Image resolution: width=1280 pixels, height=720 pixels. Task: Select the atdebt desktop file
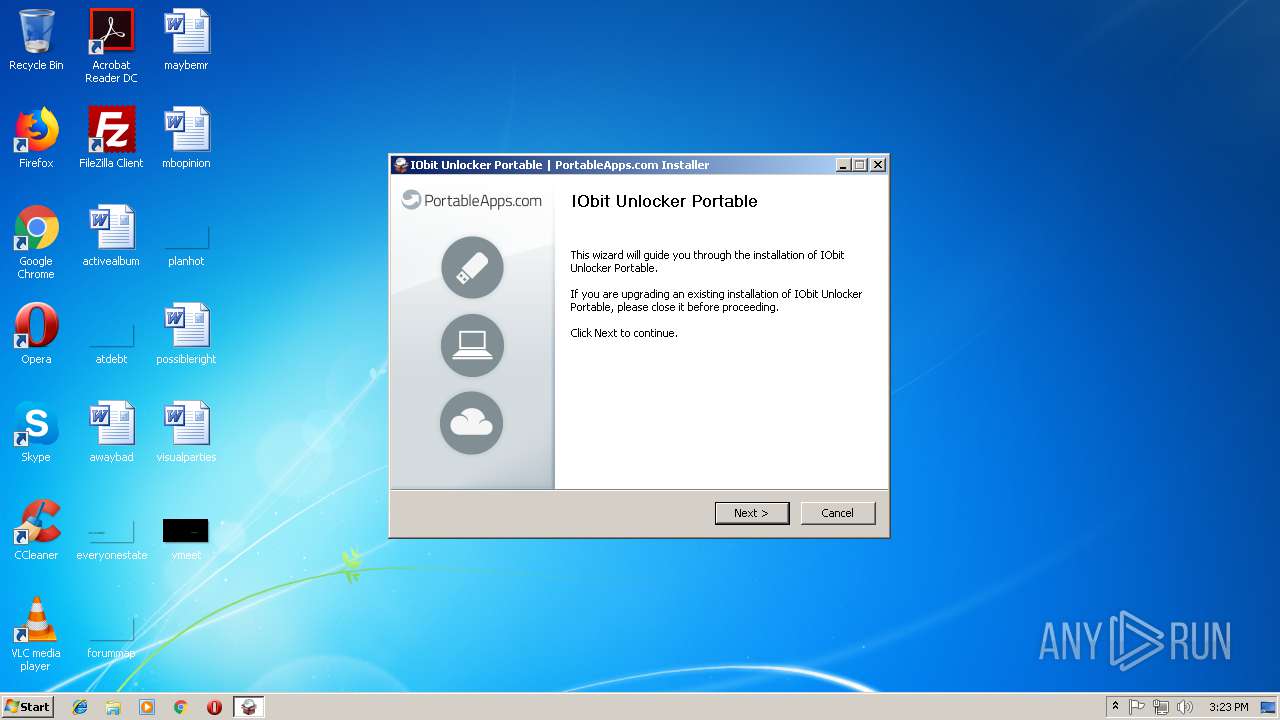(x=111, y=344)
